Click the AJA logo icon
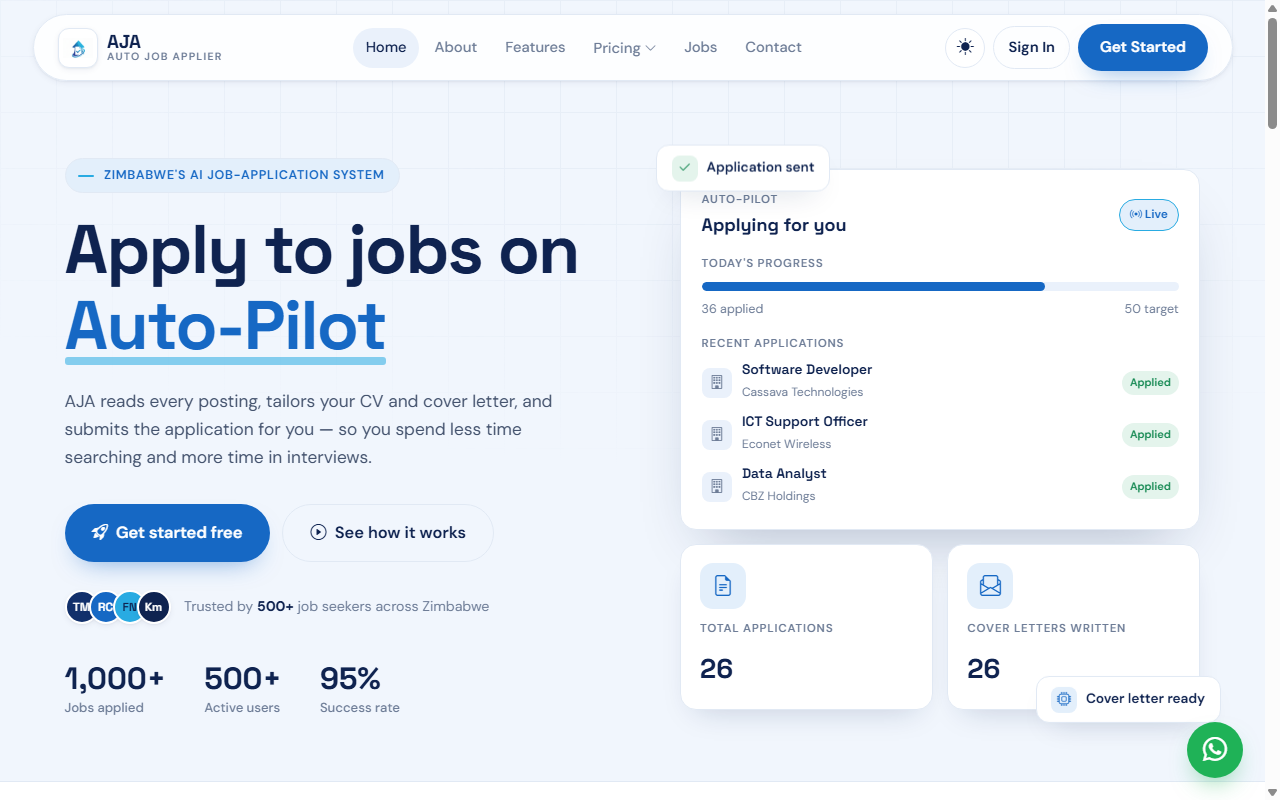 tap(78, 48)
